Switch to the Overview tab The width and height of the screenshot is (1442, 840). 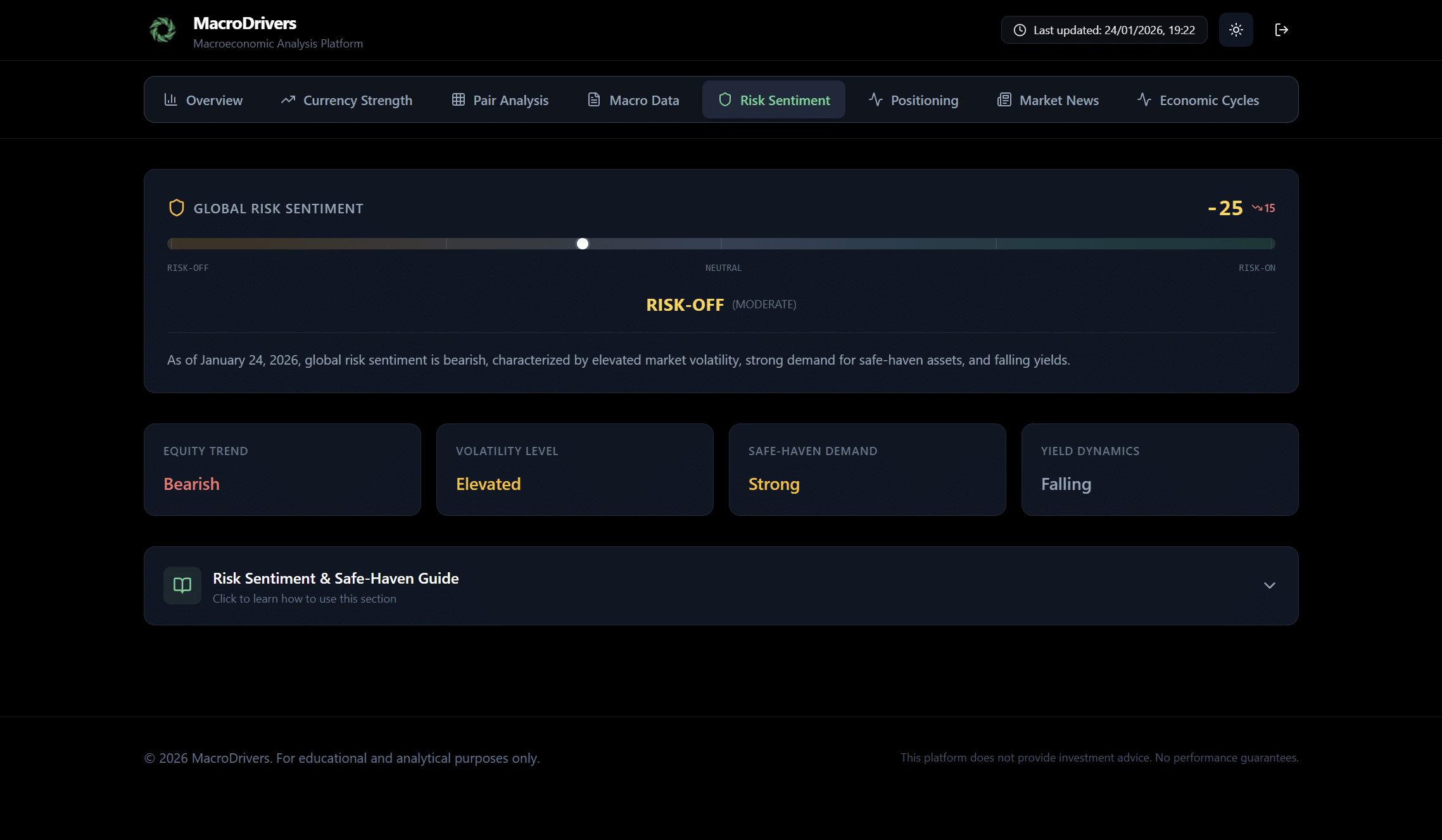coord(203,100)
